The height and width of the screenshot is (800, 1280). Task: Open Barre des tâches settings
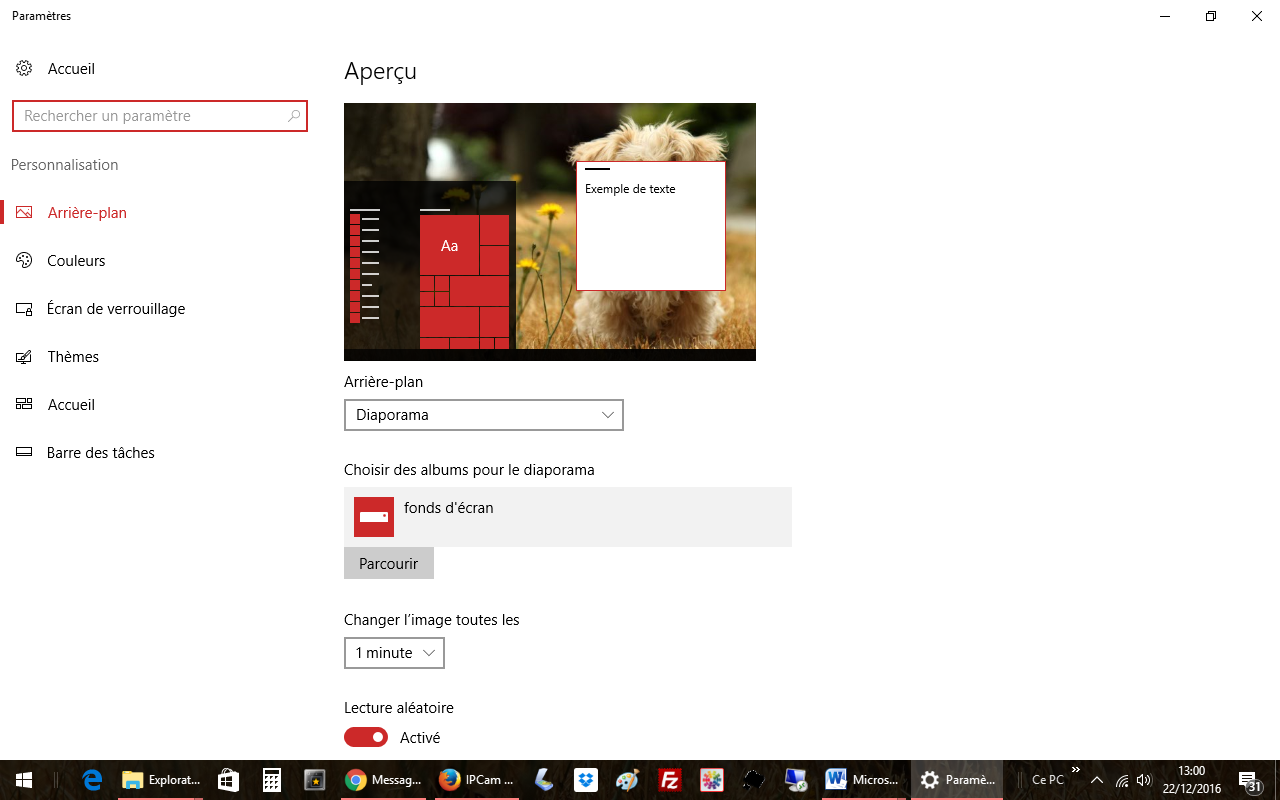point(100,453)
